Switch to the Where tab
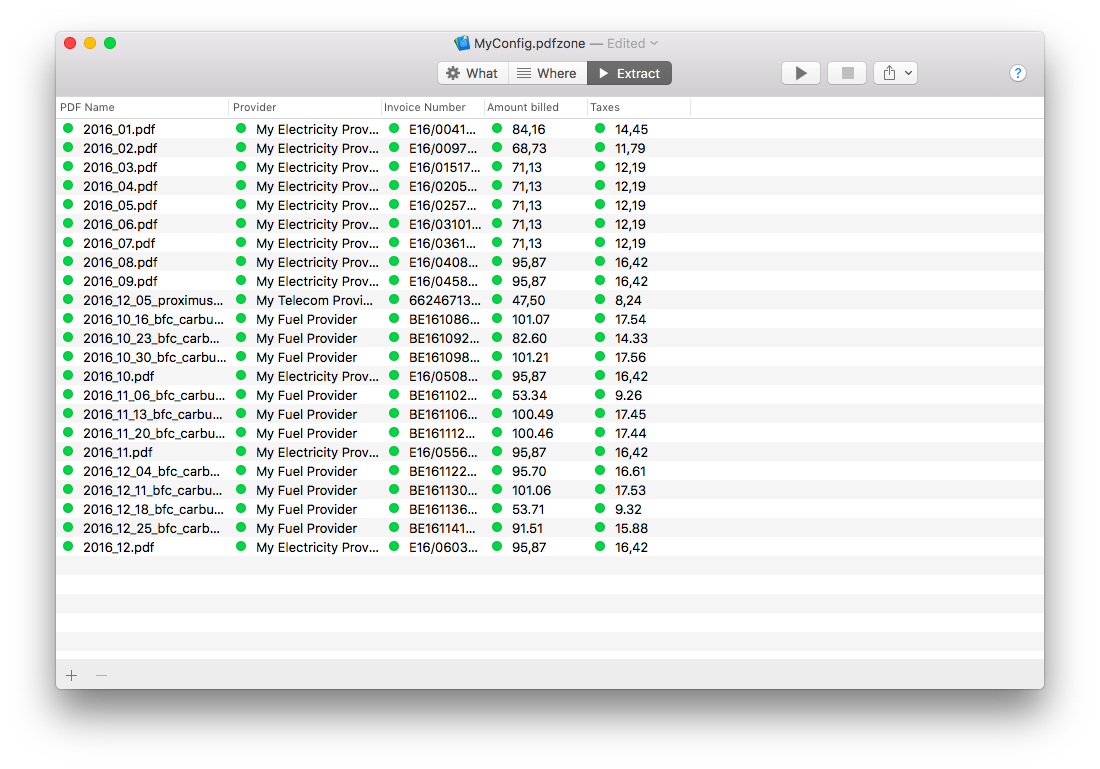This screenshot has width=1100, height=769. [547, 73]
